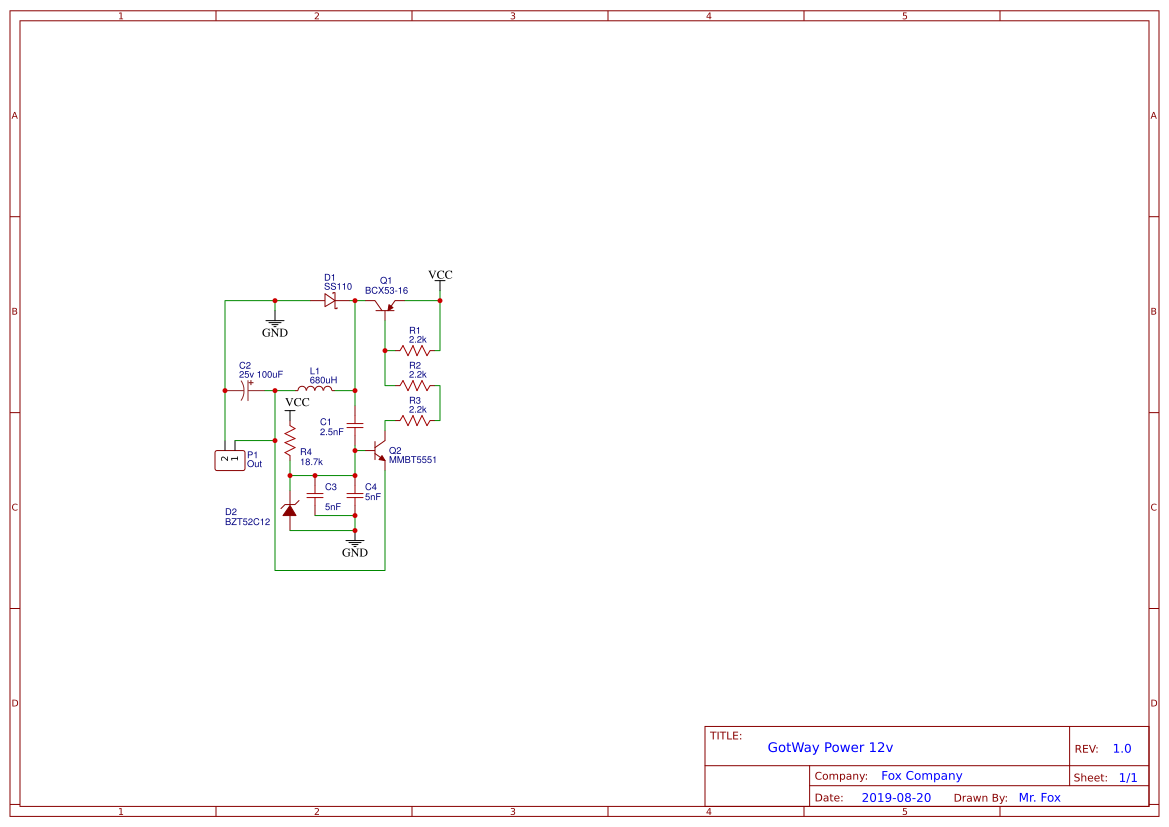Select the D1 Schottky diode symbol
1169x827 pixels.
(330, 301)
